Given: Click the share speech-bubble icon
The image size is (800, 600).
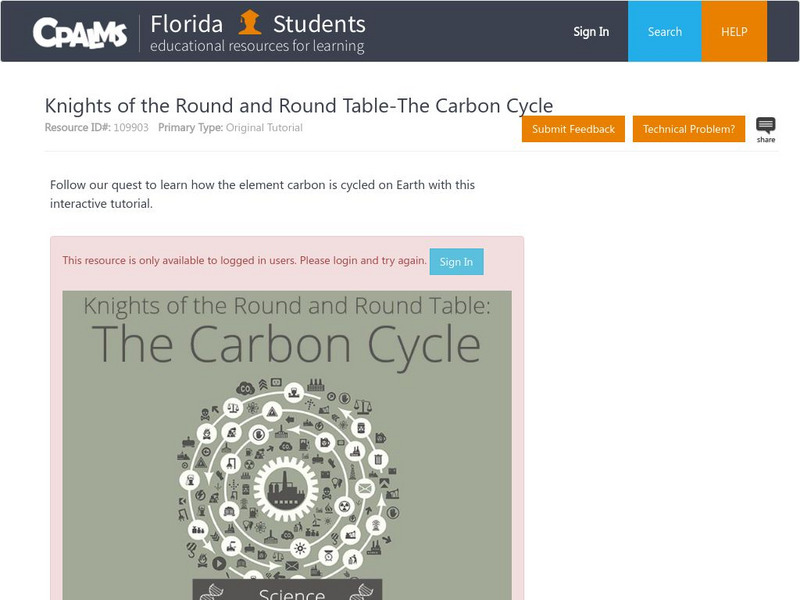Looking at the screenshot, I should pyautogui.click(x=765, y=127).
